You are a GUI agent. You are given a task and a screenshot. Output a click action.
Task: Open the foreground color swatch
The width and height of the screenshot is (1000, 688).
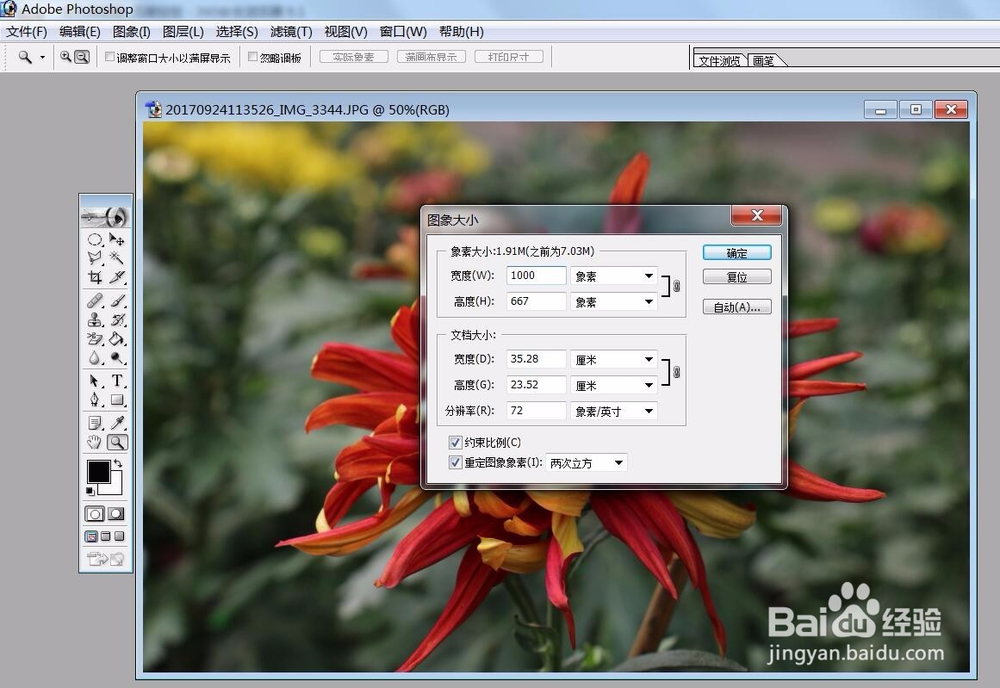click(x=98, y=472)
